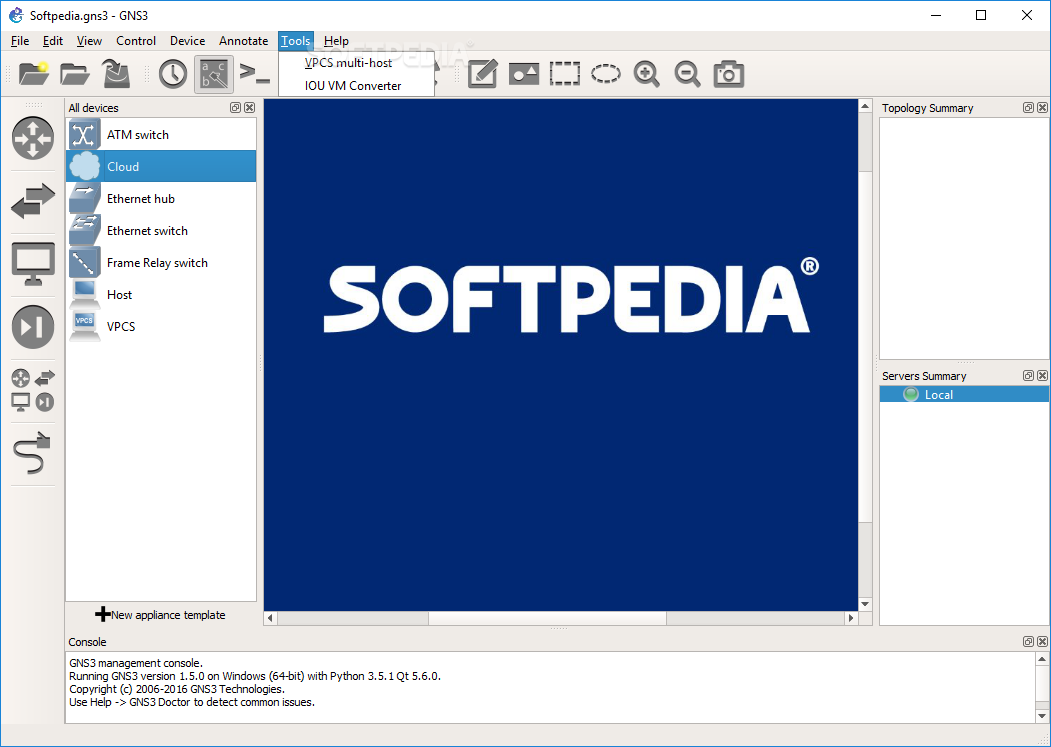Select the Ethernet switch device
Viewport: 1051px width, 747px height.
point(161,231)
